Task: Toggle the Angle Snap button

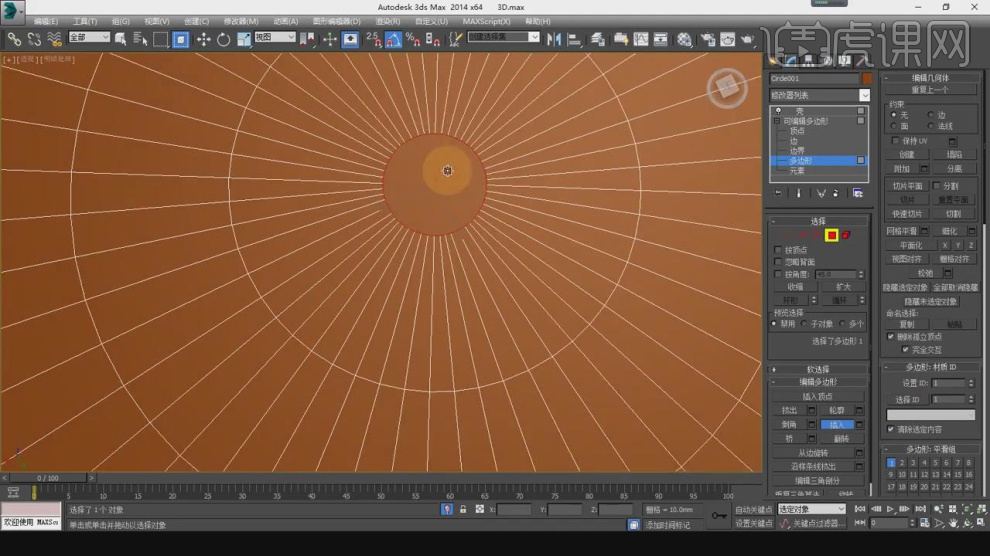Action: pyautogui.click(x=393, y=39)
